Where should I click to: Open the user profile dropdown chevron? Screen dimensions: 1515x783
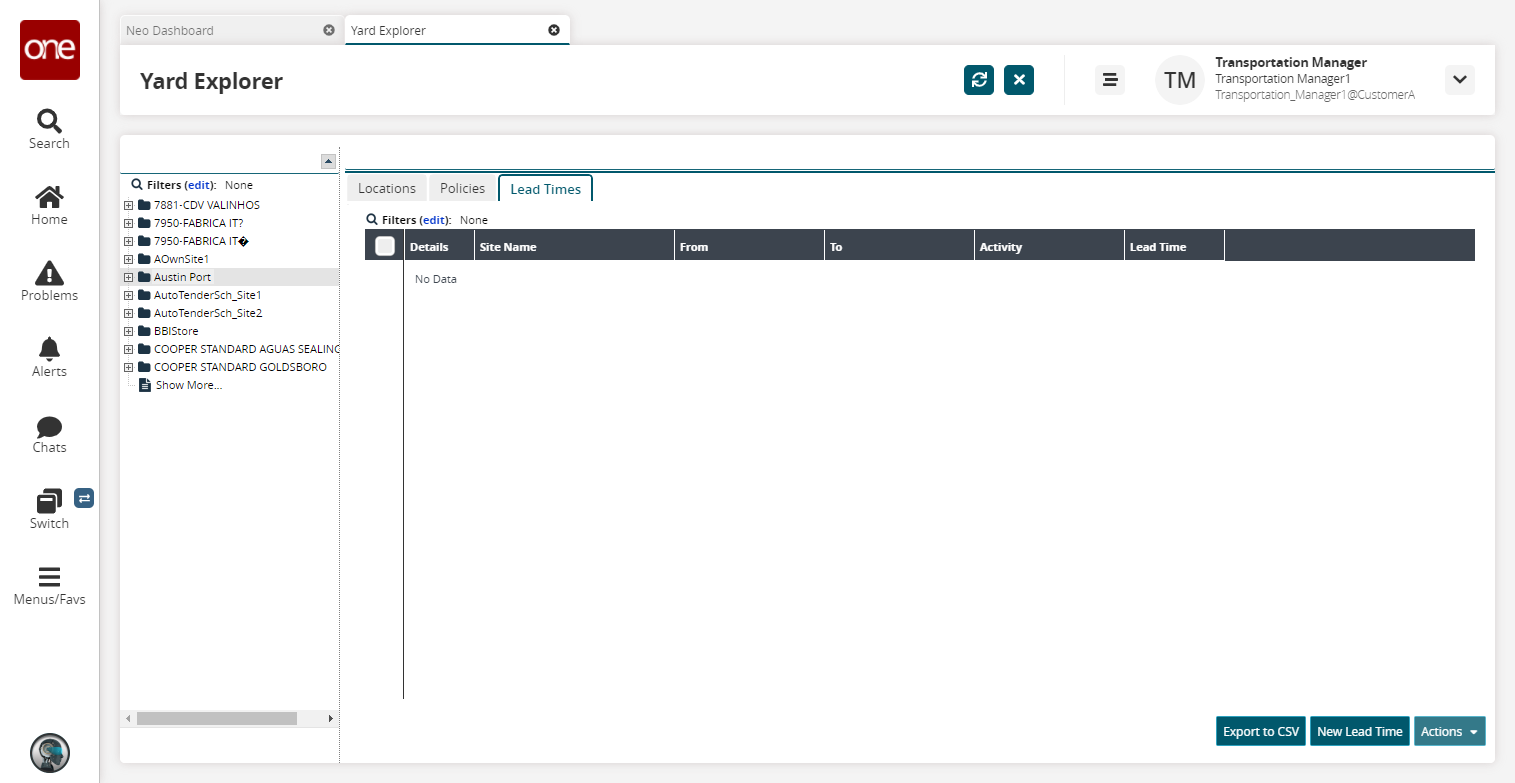(x=1459, y=80)
